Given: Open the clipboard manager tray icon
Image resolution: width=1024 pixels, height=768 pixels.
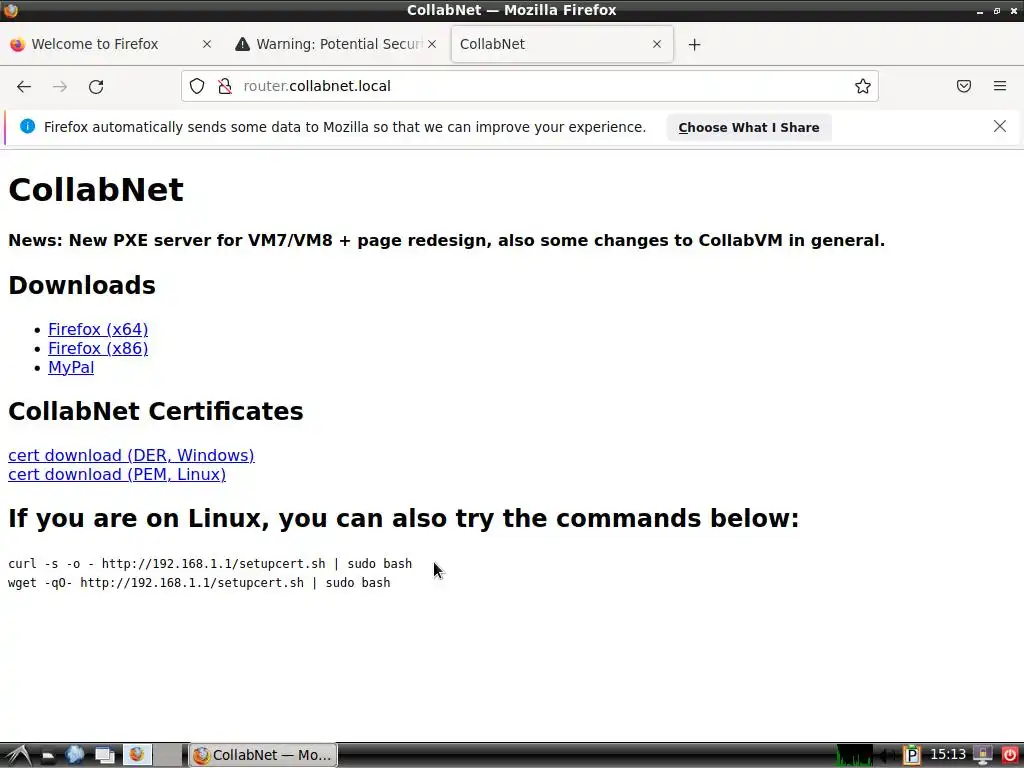Looking at the screenshot, I should coord(912,756).
